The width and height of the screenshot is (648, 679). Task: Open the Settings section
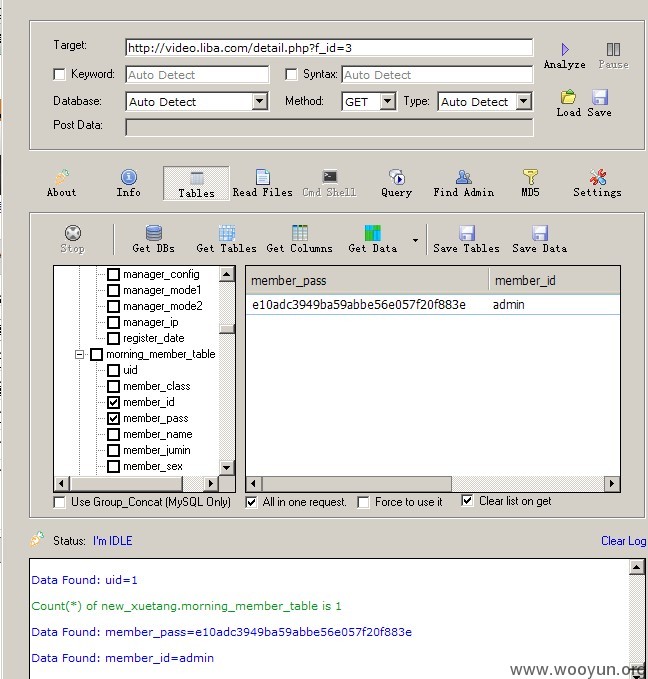[597, 184]
